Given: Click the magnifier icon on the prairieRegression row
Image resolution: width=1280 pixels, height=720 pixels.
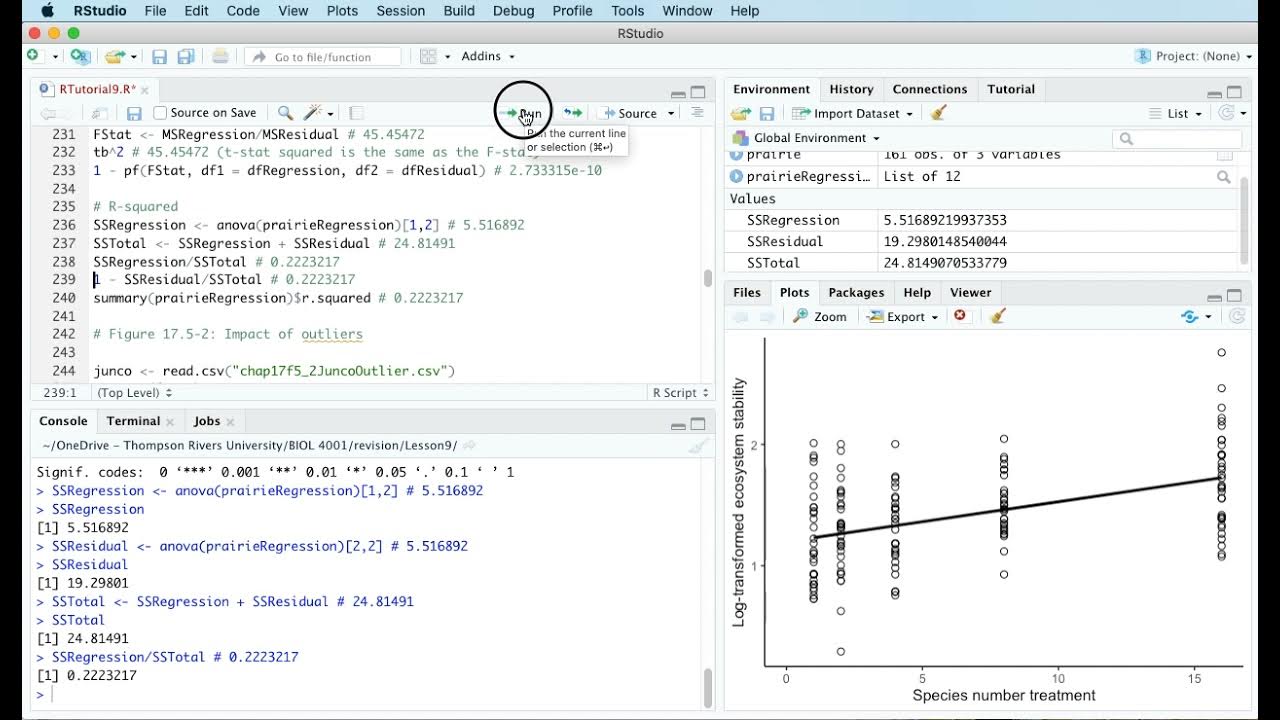Looking at the screenshot, I should point(1223,177).
